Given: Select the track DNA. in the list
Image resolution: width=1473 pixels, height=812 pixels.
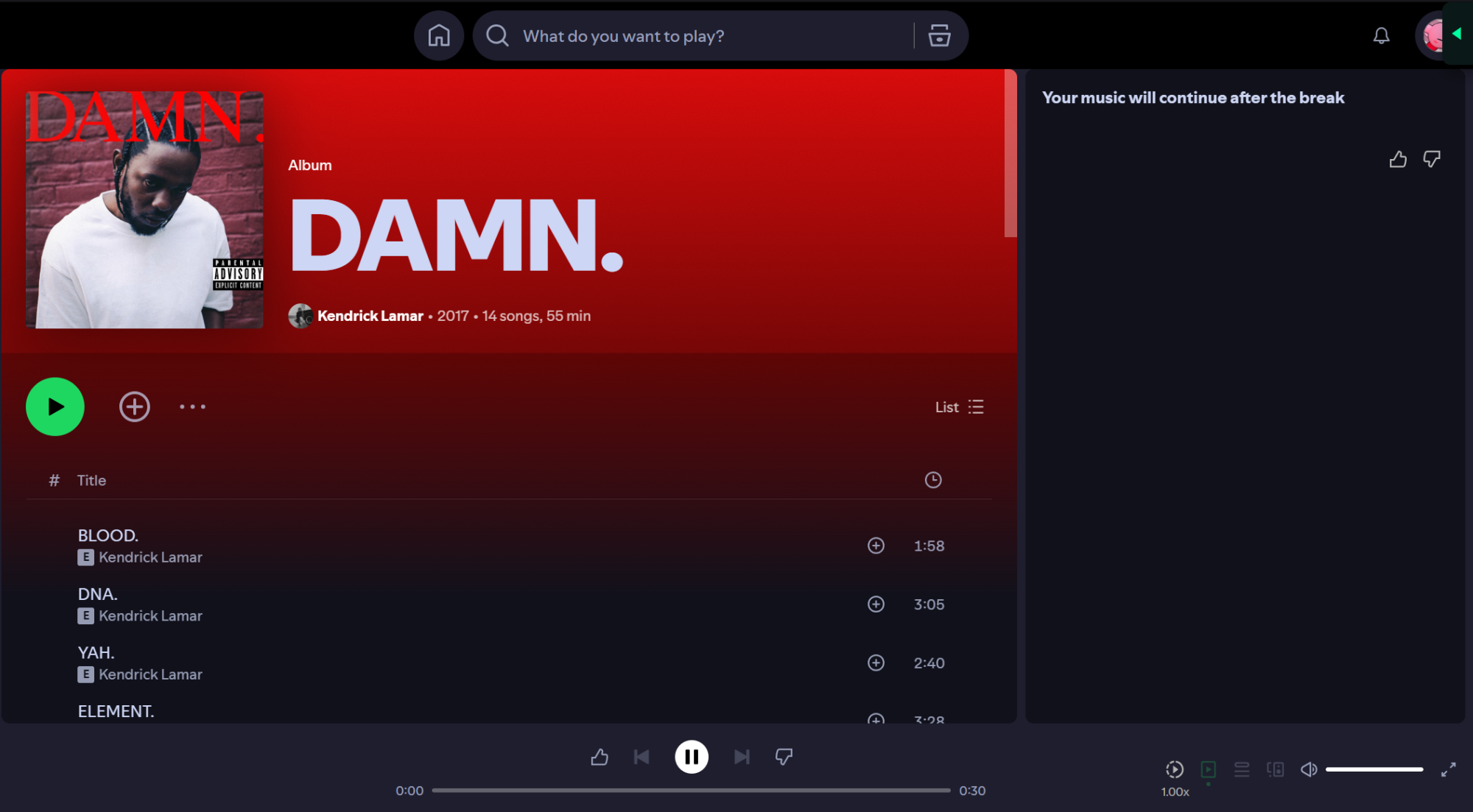Looking at the screenshot, I should pos(97,593).
